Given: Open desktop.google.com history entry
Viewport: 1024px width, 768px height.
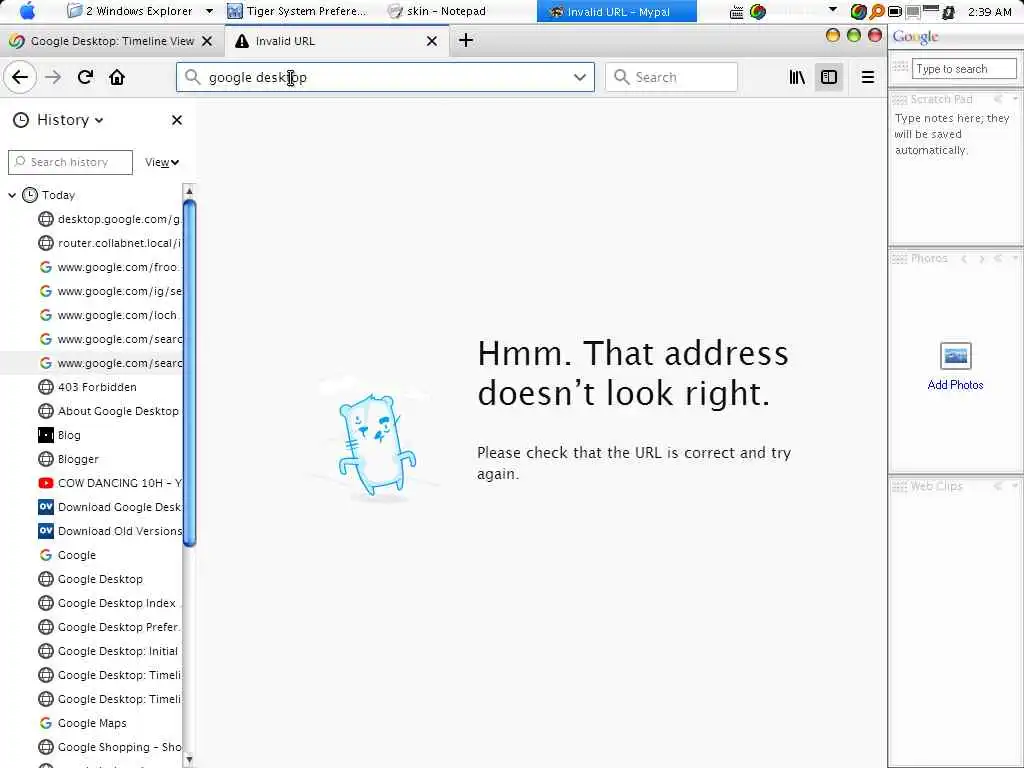Looking at the screenshot, I should [109, 219].
